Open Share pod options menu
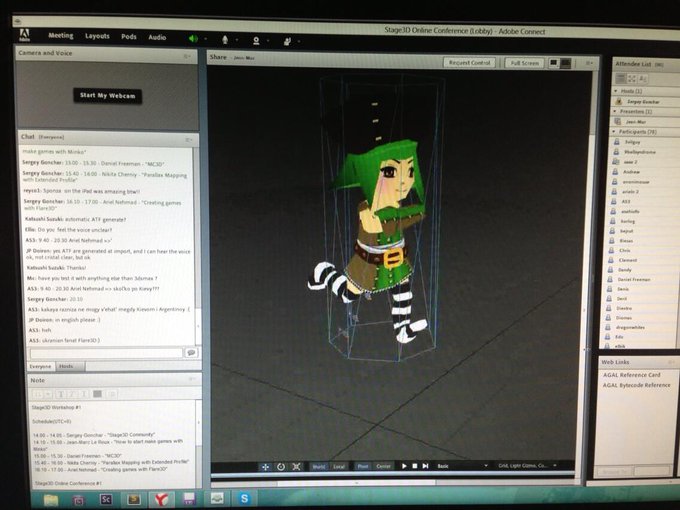Screen dimensions: 680x510 pyautogui.click(x=589, y=63)
